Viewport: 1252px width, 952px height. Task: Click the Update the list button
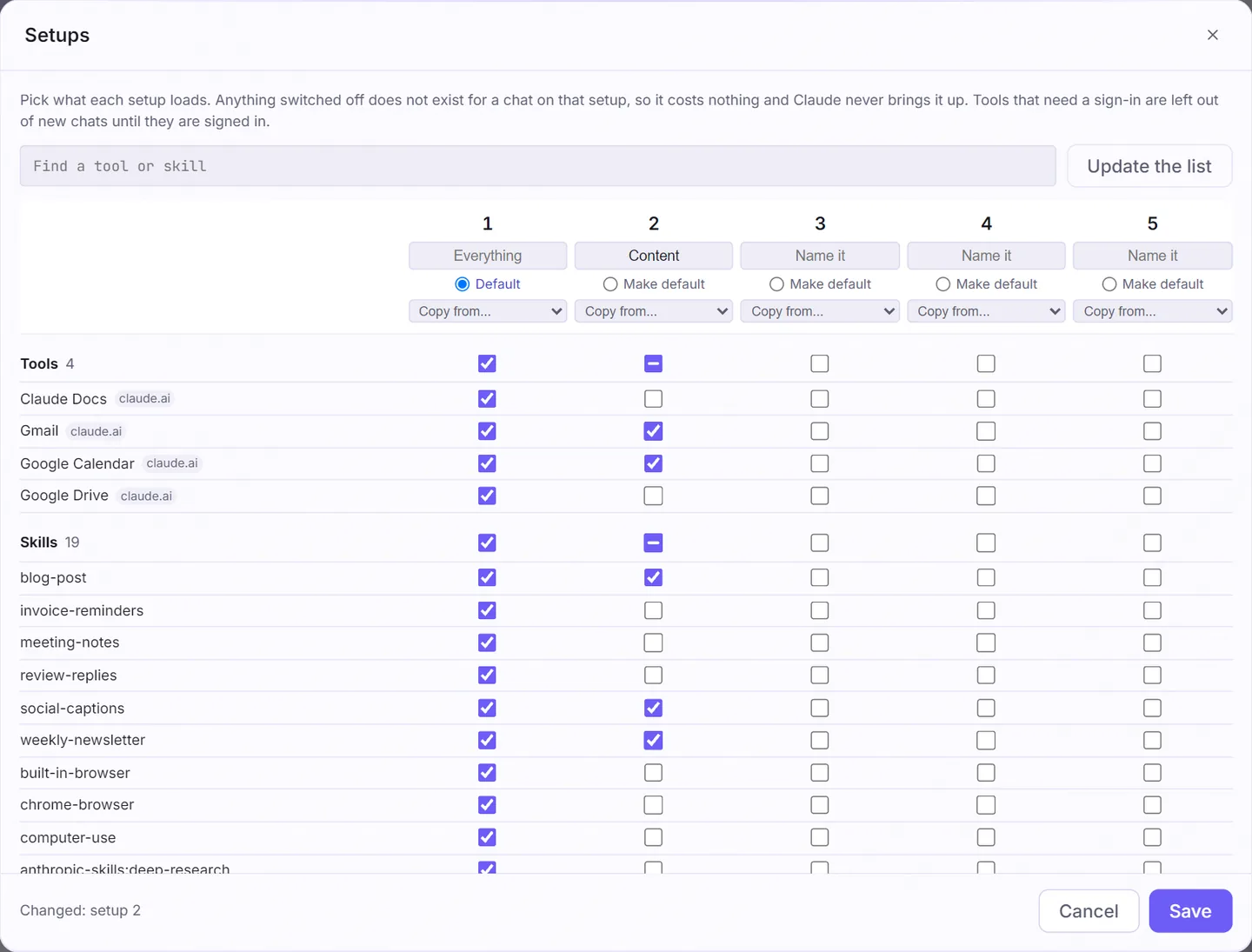point(1149,166)
